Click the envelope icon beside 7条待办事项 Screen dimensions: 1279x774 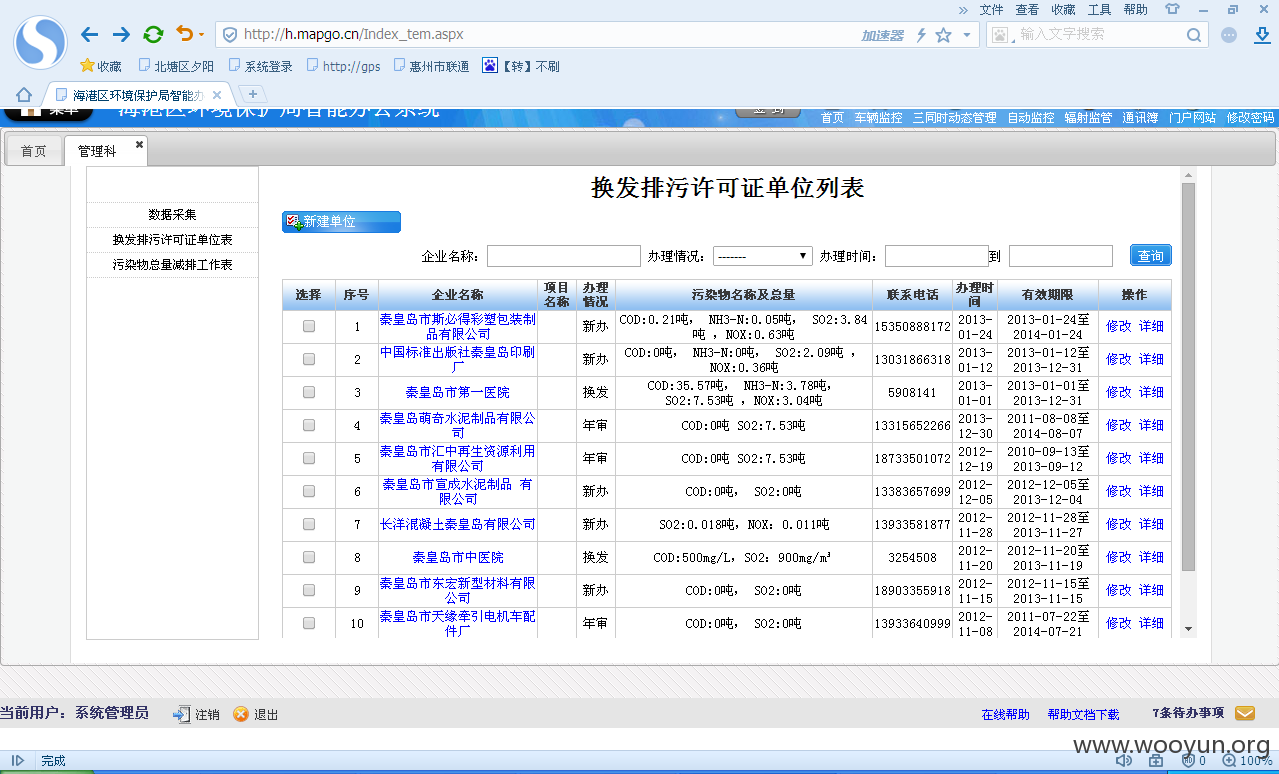coord(1245,713)
